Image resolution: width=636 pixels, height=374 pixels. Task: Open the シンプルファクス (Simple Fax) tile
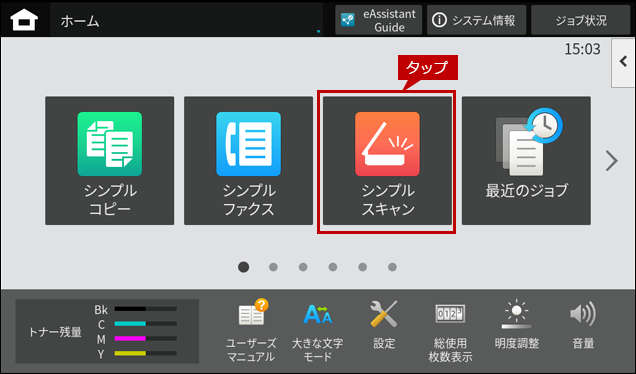point(248,161)
